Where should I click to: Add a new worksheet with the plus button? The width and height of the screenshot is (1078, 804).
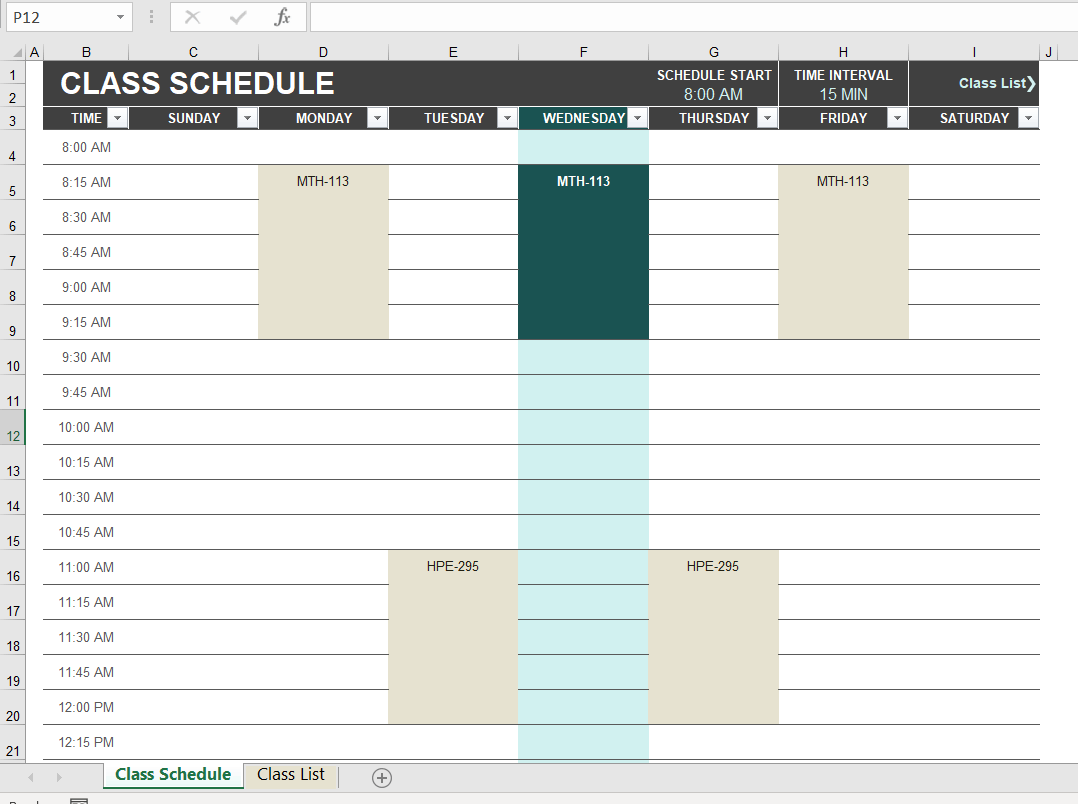tap(381, 776)
